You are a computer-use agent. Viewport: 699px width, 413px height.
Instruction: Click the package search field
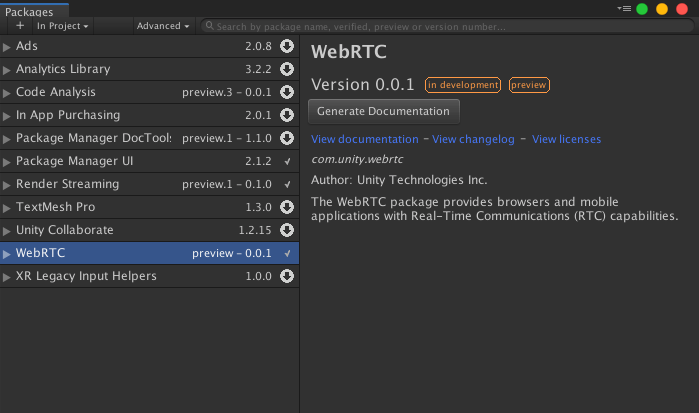(x=440, y=26)
